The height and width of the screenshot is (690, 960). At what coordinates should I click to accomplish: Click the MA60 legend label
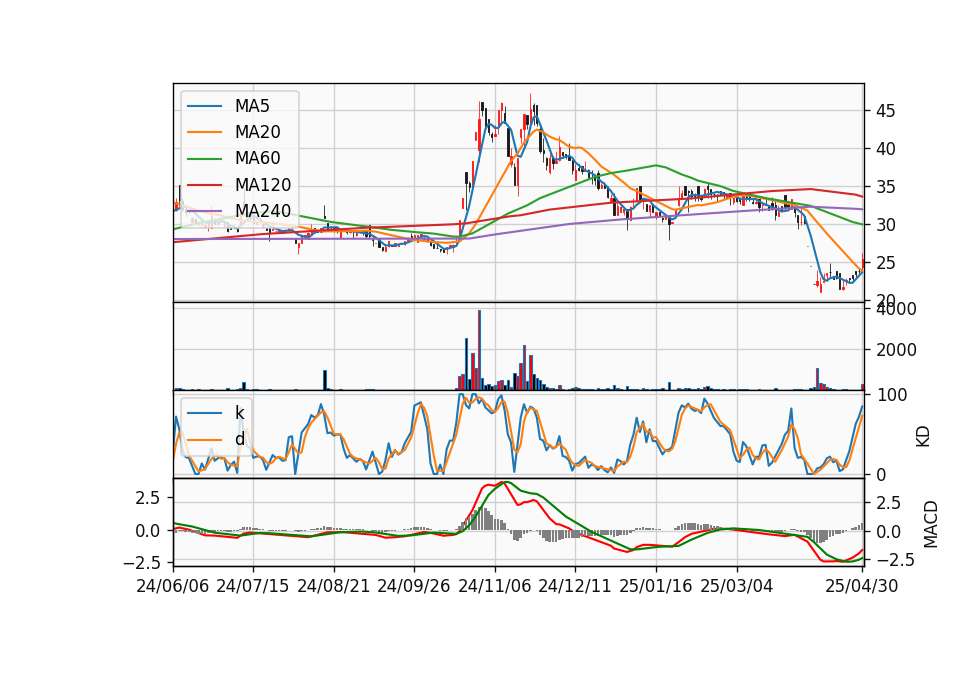[x=257, y=159]
